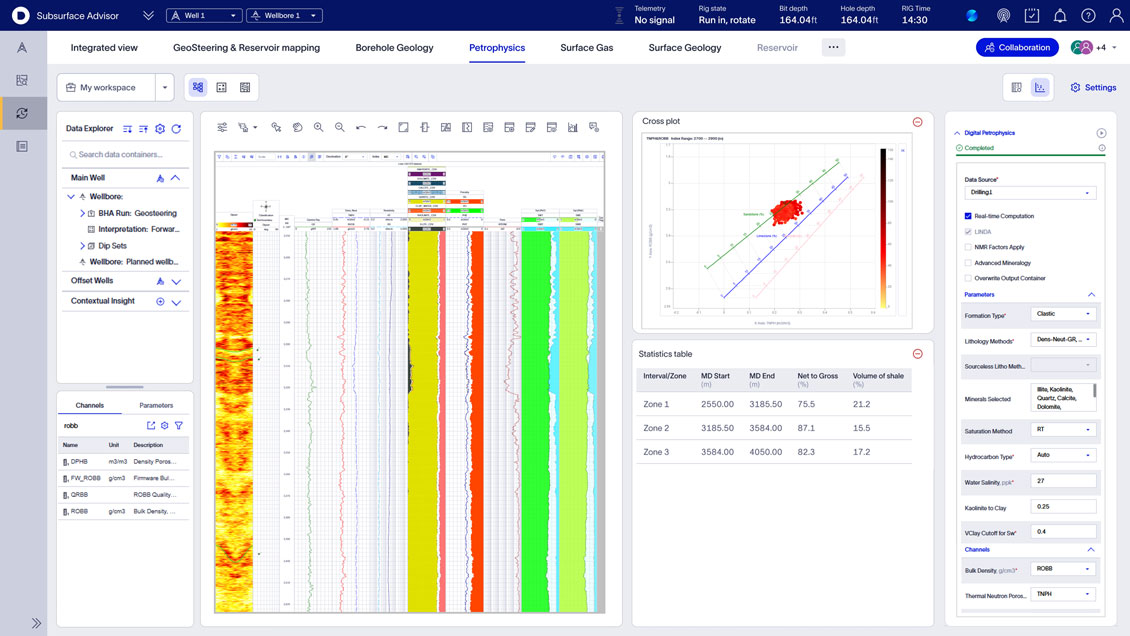Open the Collaboration button
The image size is (1130, 636).
[x=1017, y=47]
